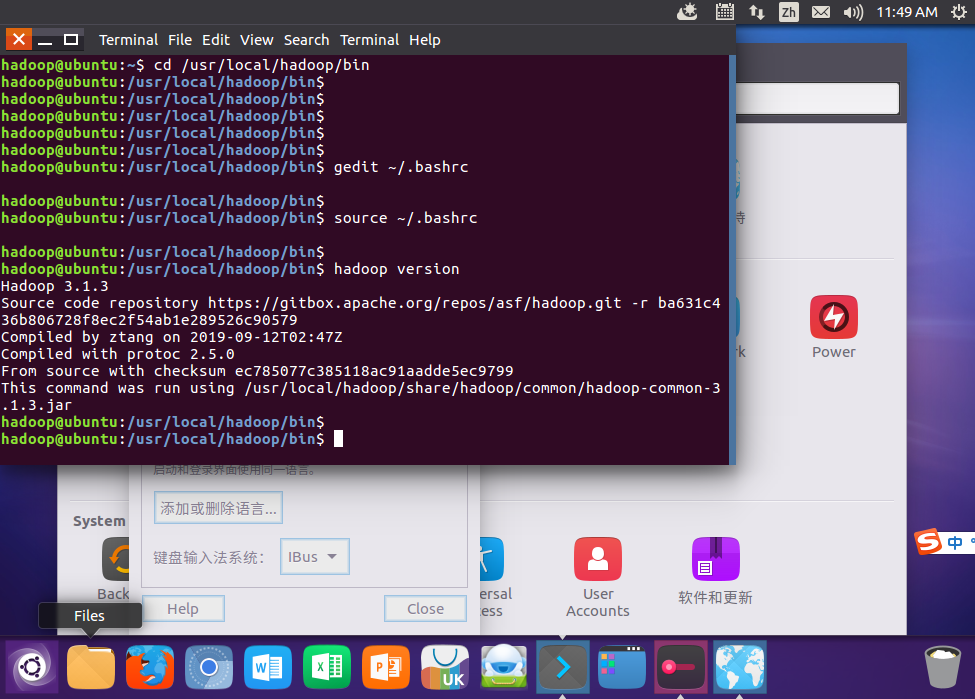This screenshot has height=699, width=975.
Task: Open the Ubuntu launcher button
Action: pos(32,667)
